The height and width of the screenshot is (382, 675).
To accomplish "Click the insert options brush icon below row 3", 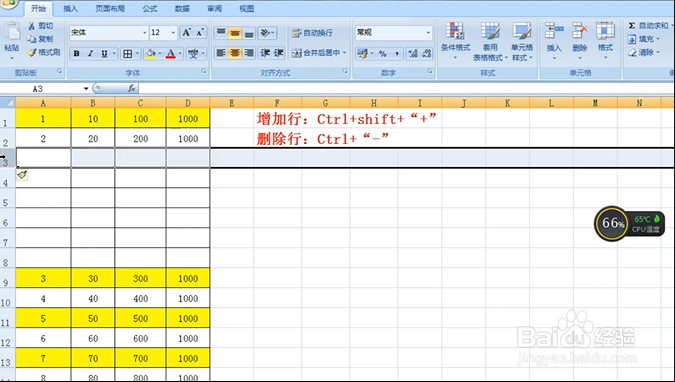I will coord(22,174).
